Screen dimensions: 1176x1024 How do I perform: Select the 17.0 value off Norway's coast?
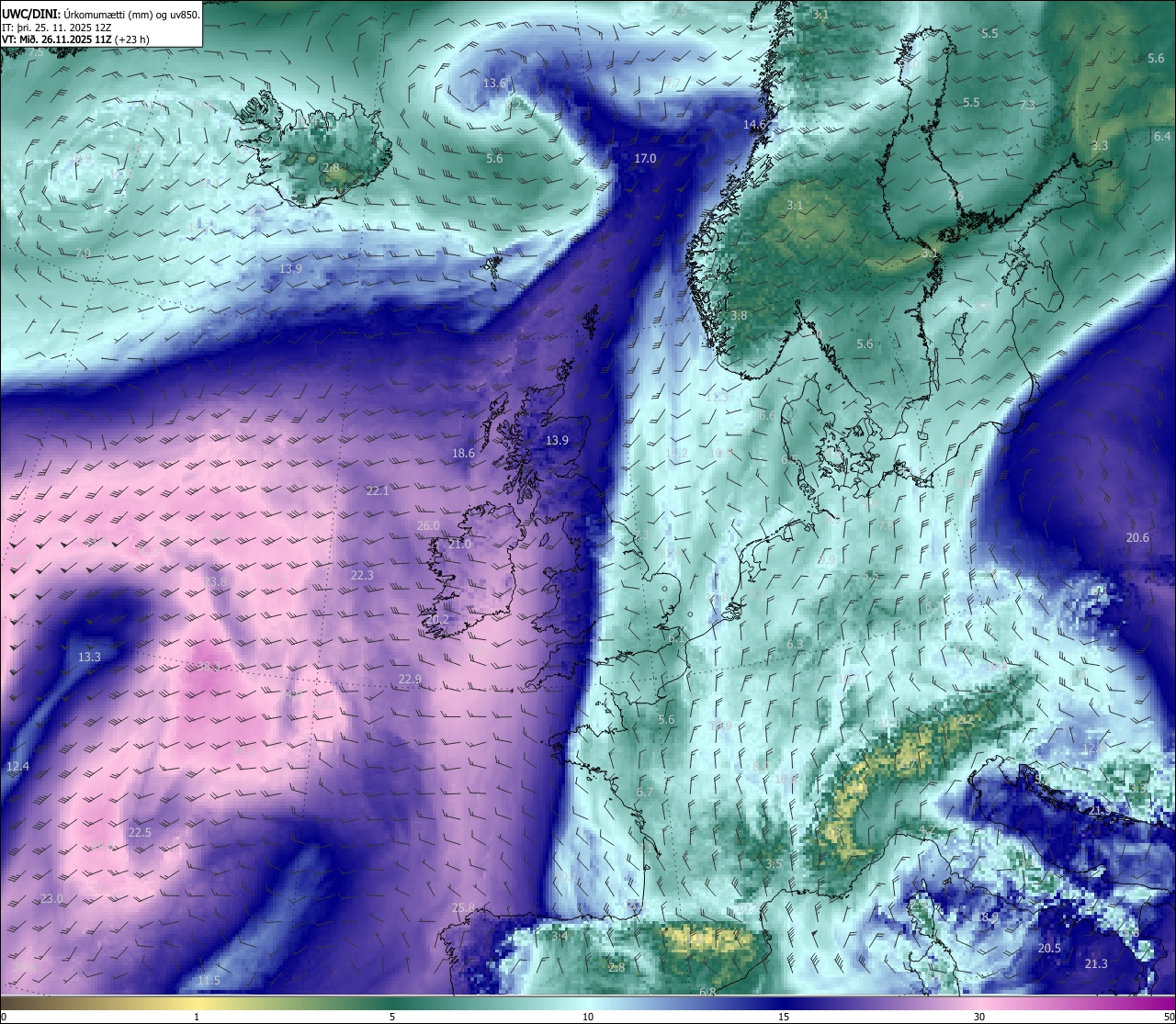pyautogui.click(x=646, y=159)
